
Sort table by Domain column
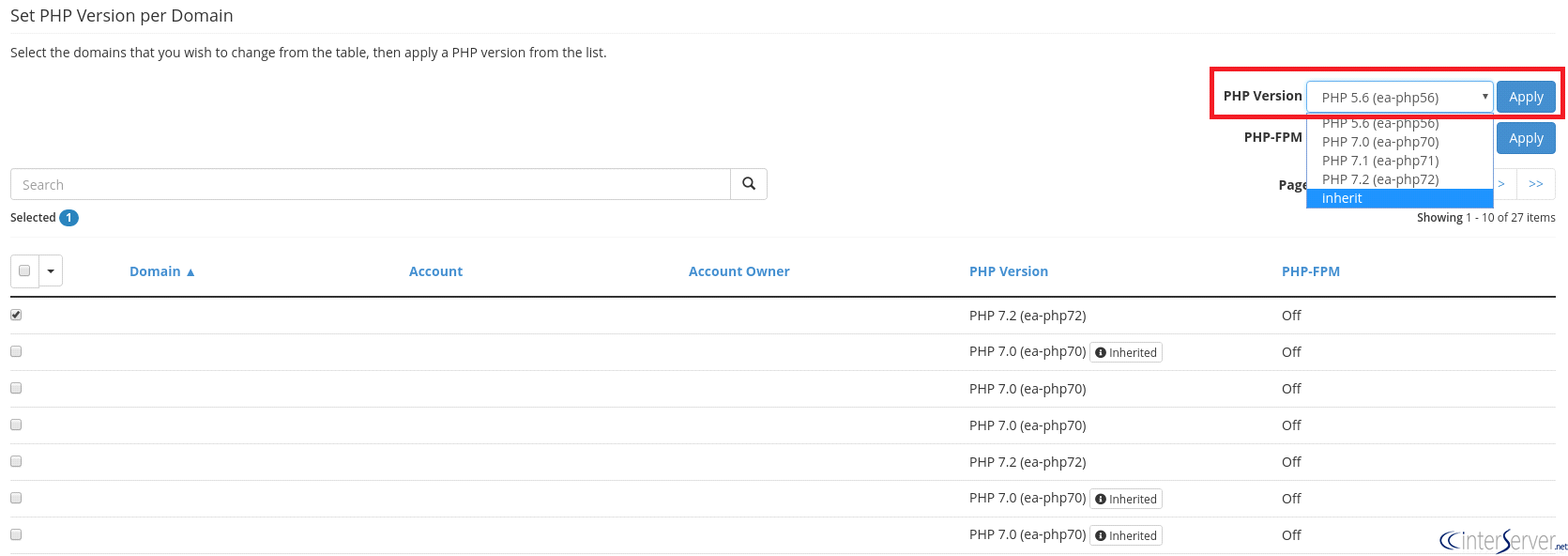pos(155,271)
